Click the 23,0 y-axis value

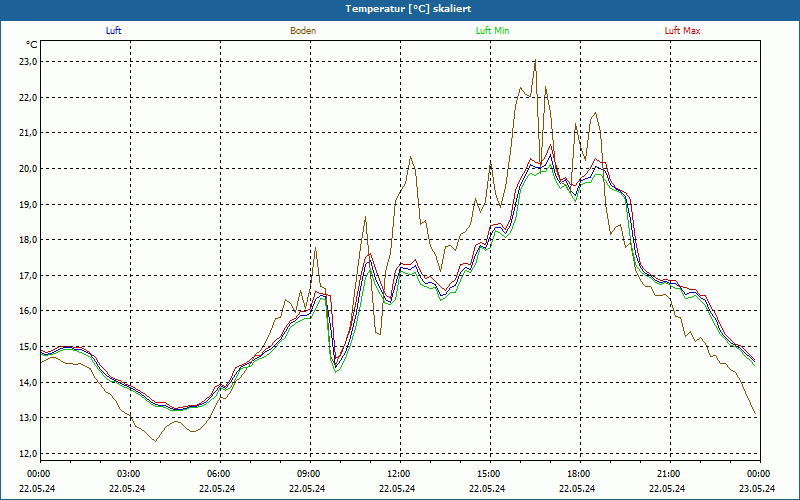29,62
